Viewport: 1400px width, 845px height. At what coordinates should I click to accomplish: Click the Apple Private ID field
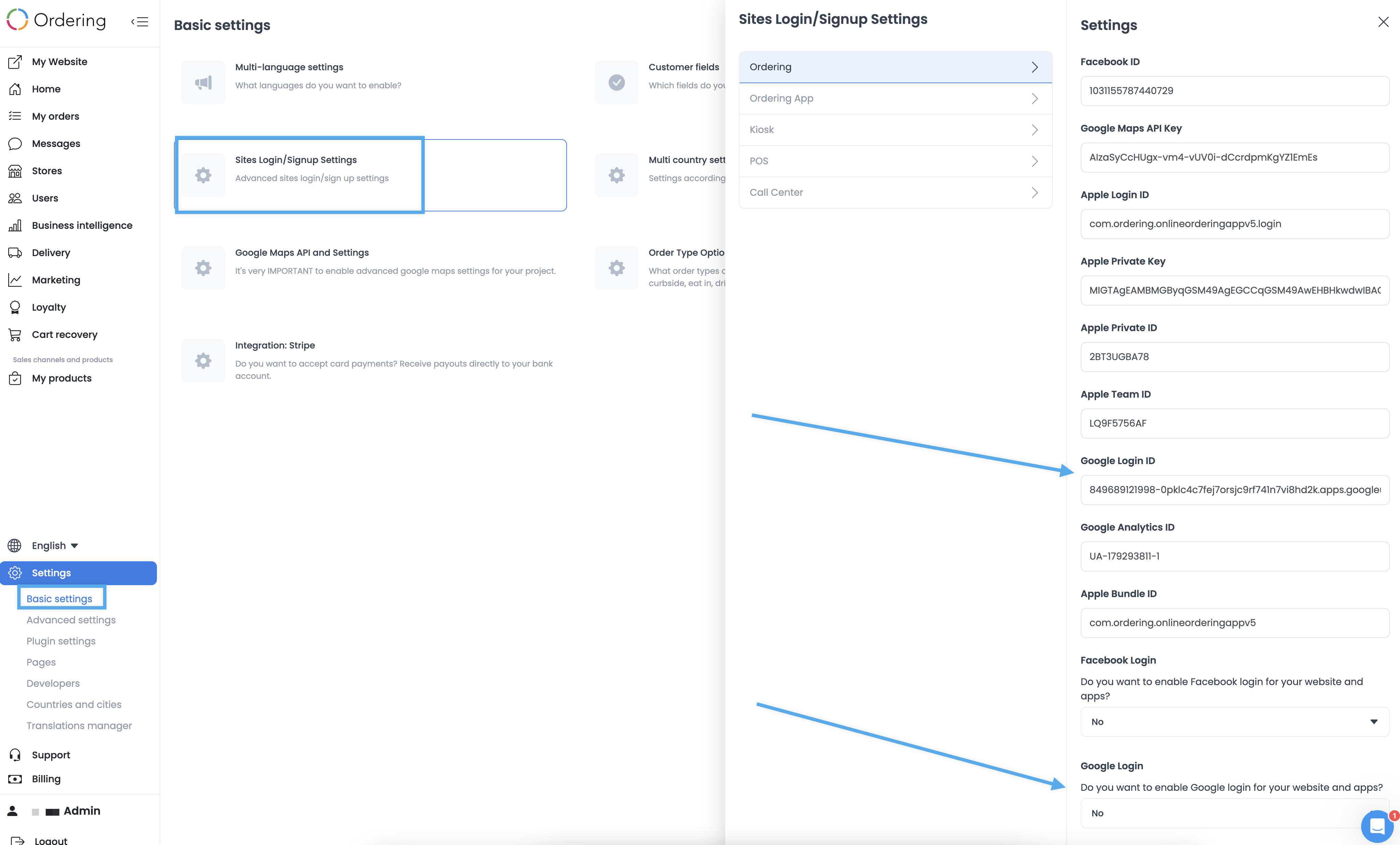point(1235,357)
